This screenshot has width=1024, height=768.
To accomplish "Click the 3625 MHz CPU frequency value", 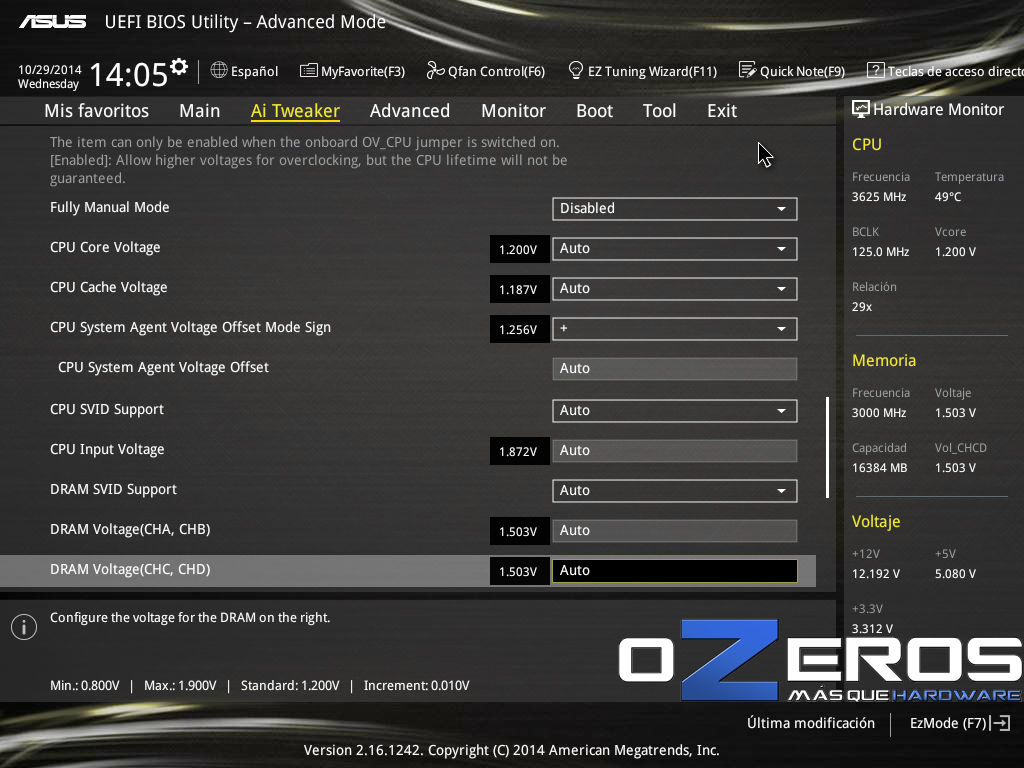I will [879, 197].
